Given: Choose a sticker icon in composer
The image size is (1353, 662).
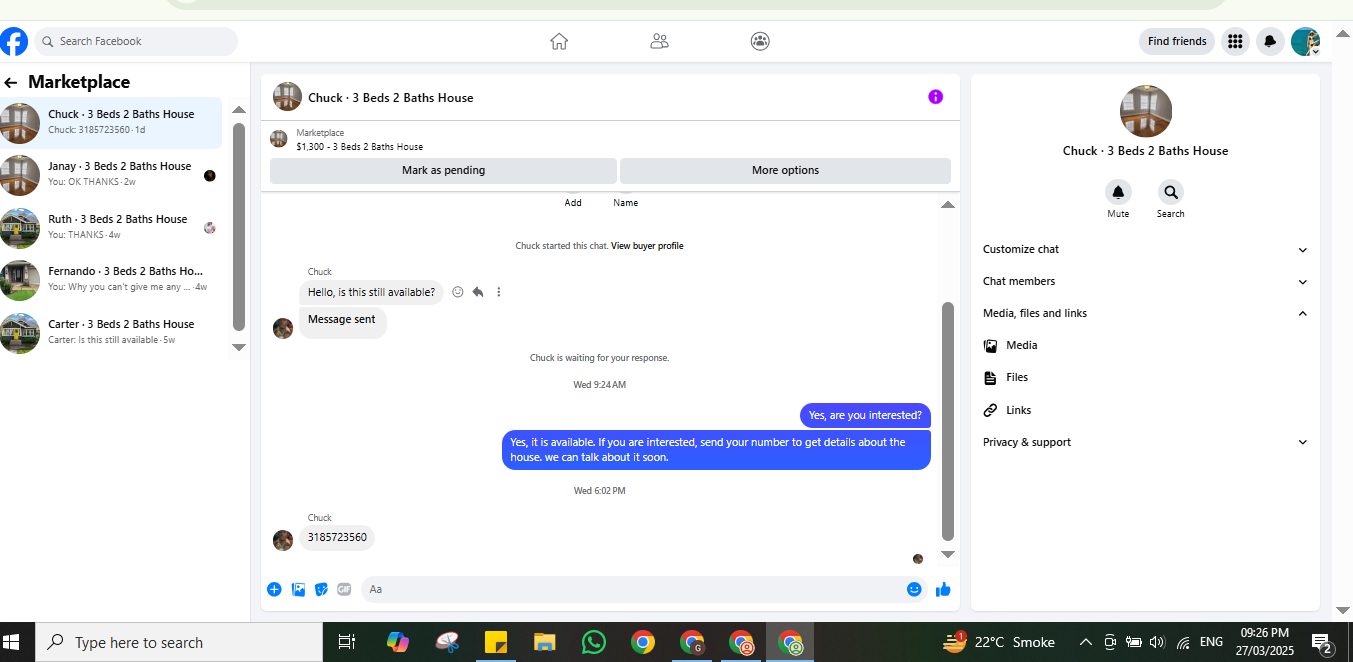Looking at the screenshot, I should (321, 589).
